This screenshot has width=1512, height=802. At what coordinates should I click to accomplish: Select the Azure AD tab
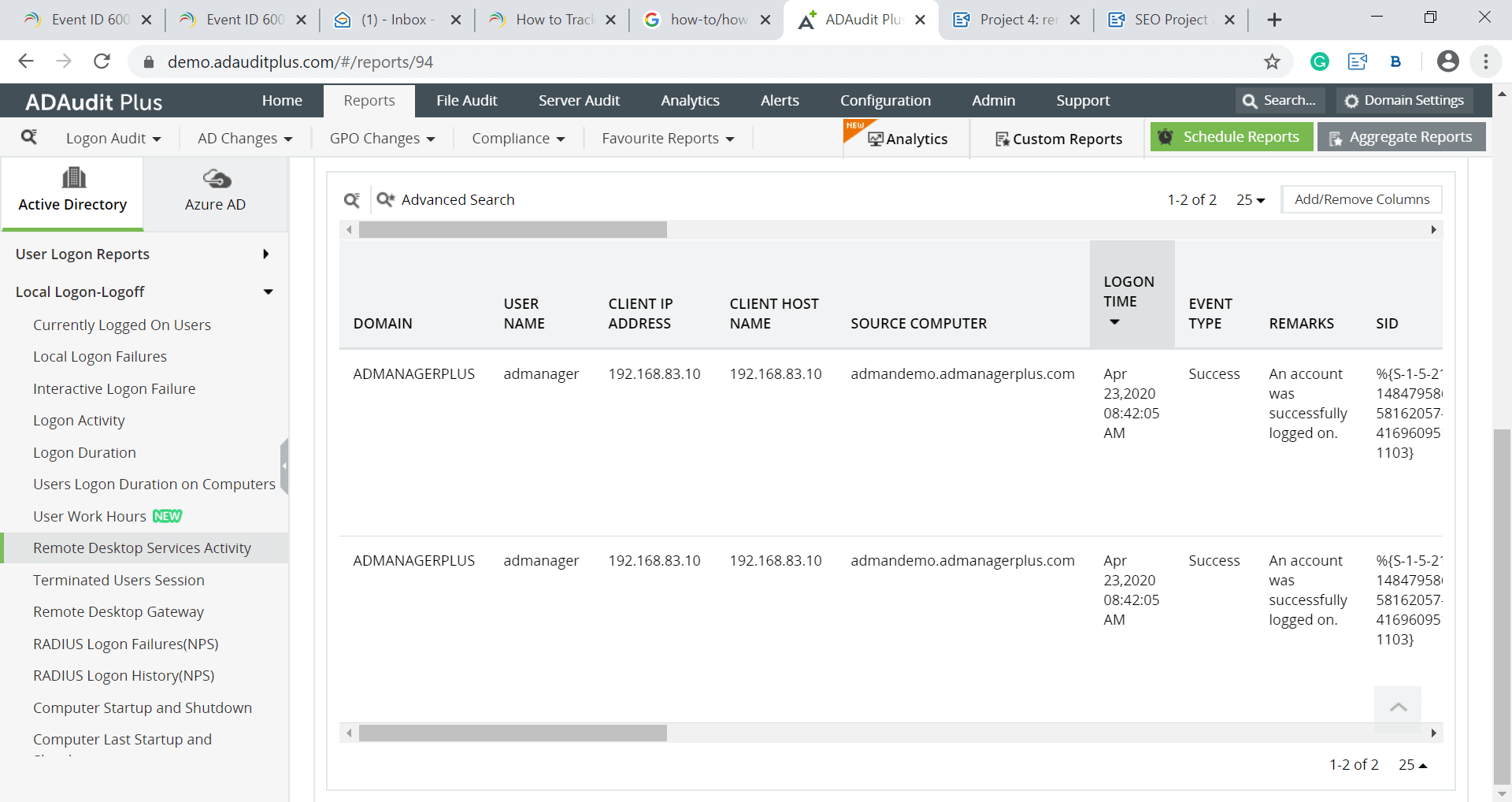click(216, 193)
